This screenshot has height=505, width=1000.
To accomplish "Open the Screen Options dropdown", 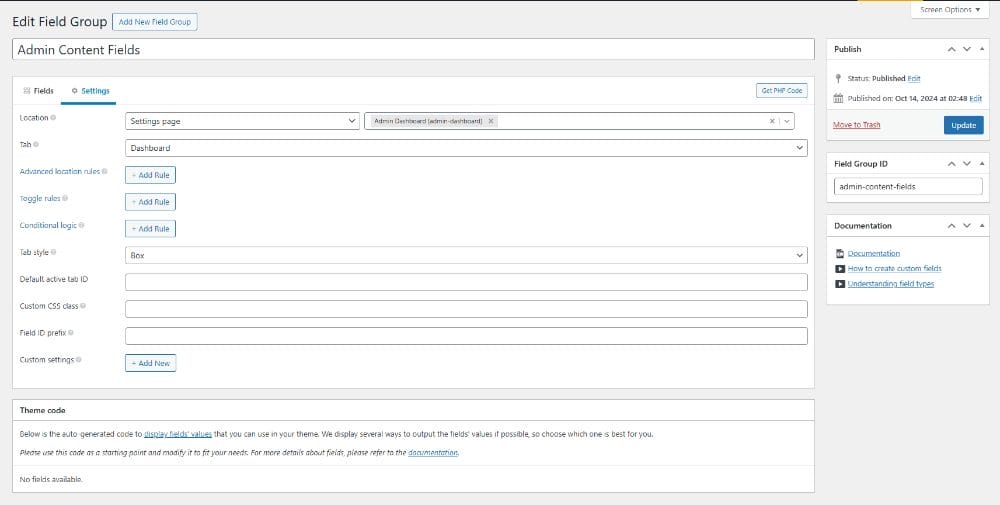I will [950, 10].
